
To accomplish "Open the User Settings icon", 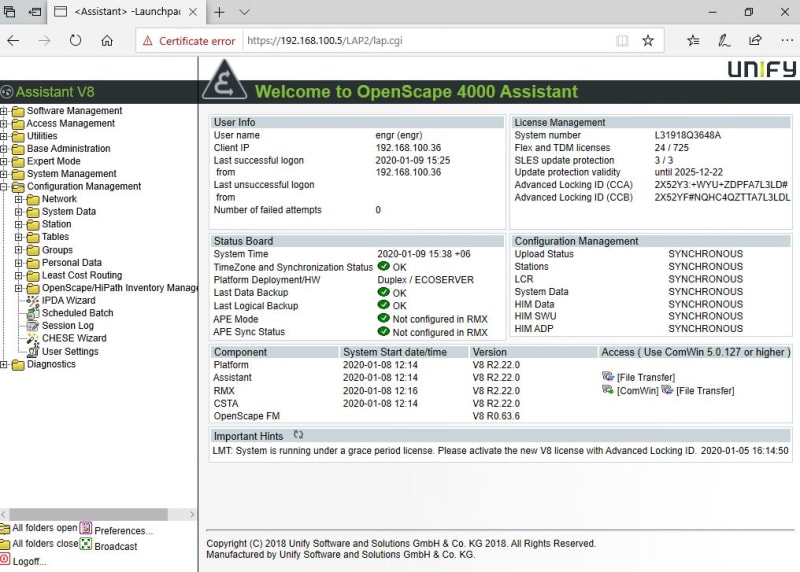I will [33, 351].
